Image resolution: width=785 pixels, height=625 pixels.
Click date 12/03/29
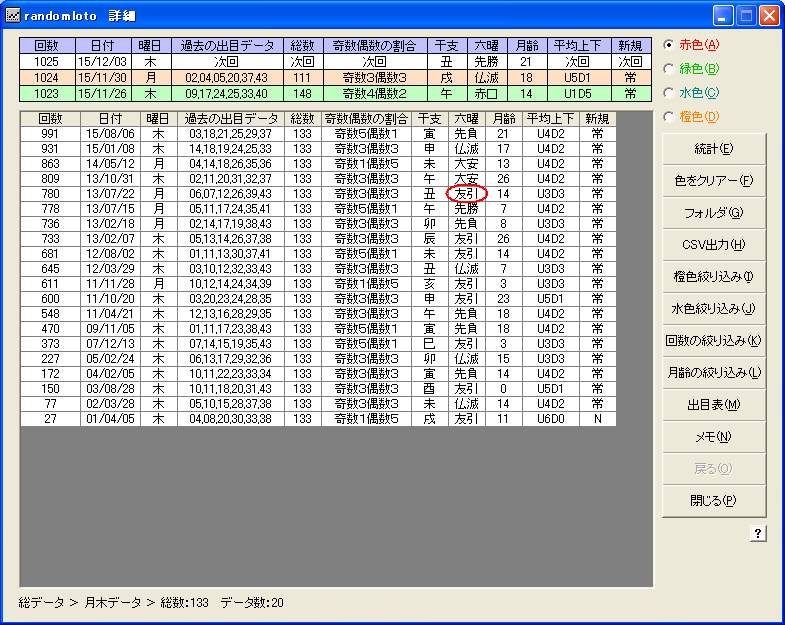(110, 269)
